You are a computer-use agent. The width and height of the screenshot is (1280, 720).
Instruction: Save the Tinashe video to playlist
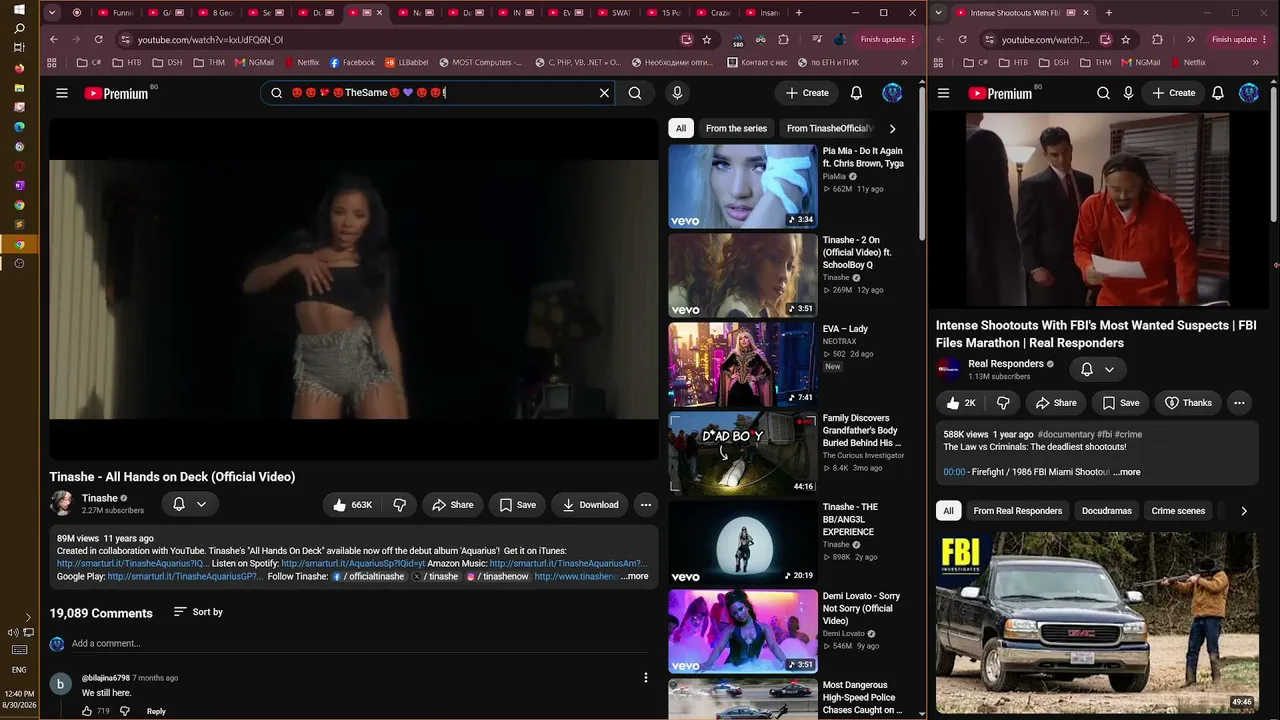(x=517, y=505)
